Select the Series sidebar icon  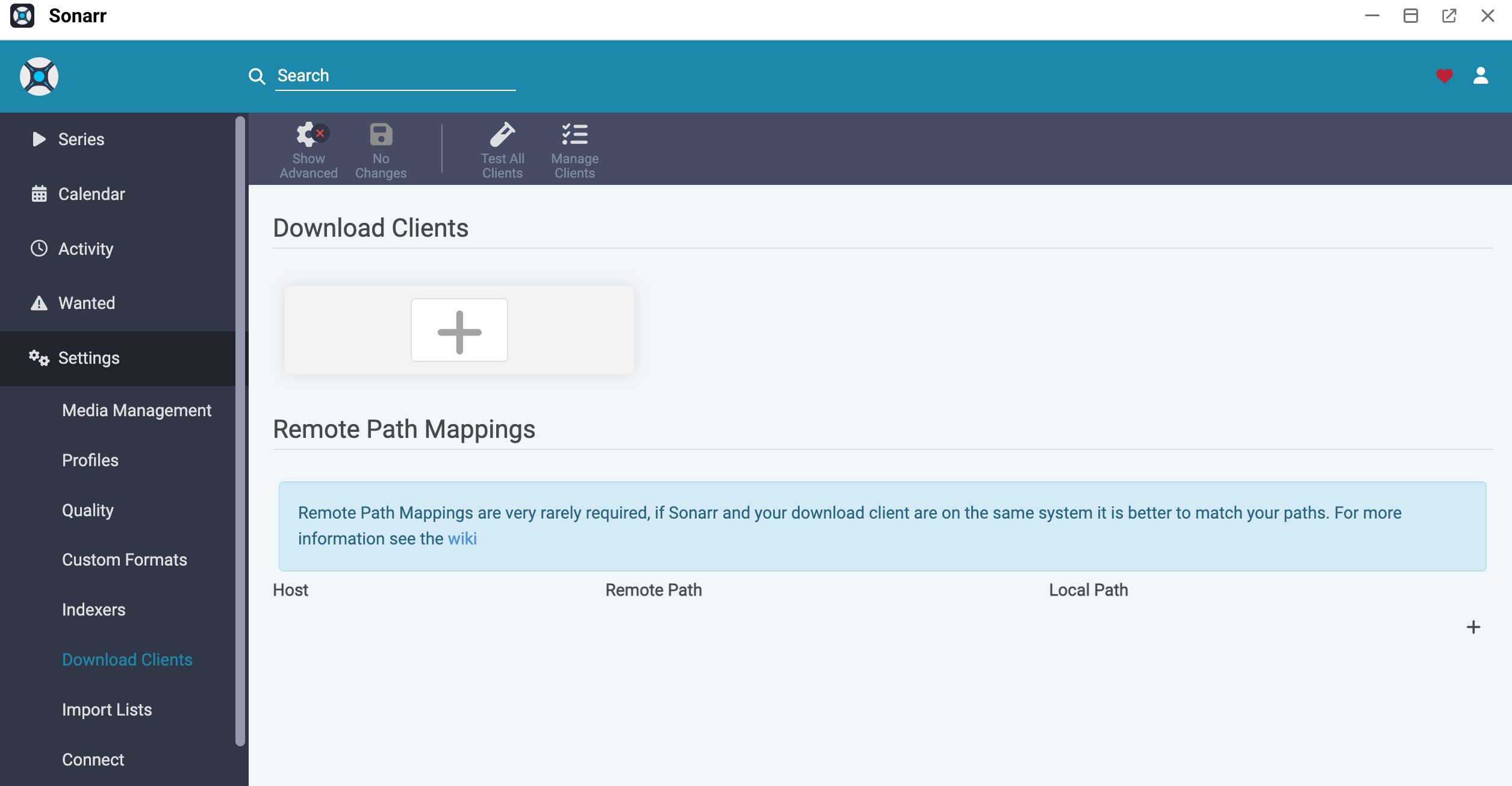point(39,139)
